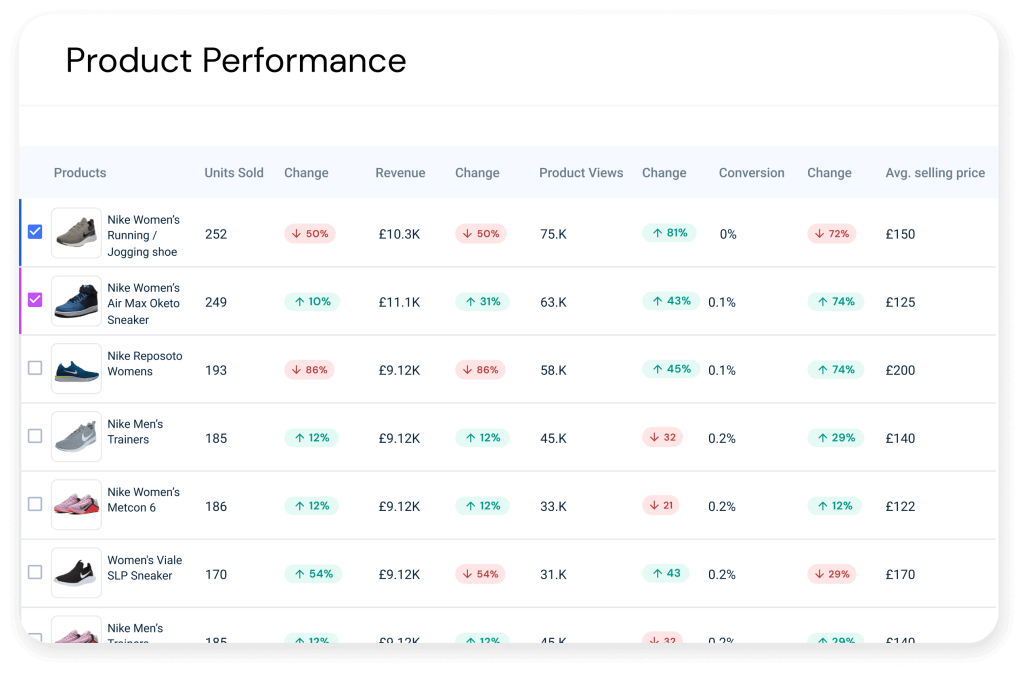Select the Nike Men's Trainers row checkbox
Screen dimensions: 1024x673
(x=35, y=435)
